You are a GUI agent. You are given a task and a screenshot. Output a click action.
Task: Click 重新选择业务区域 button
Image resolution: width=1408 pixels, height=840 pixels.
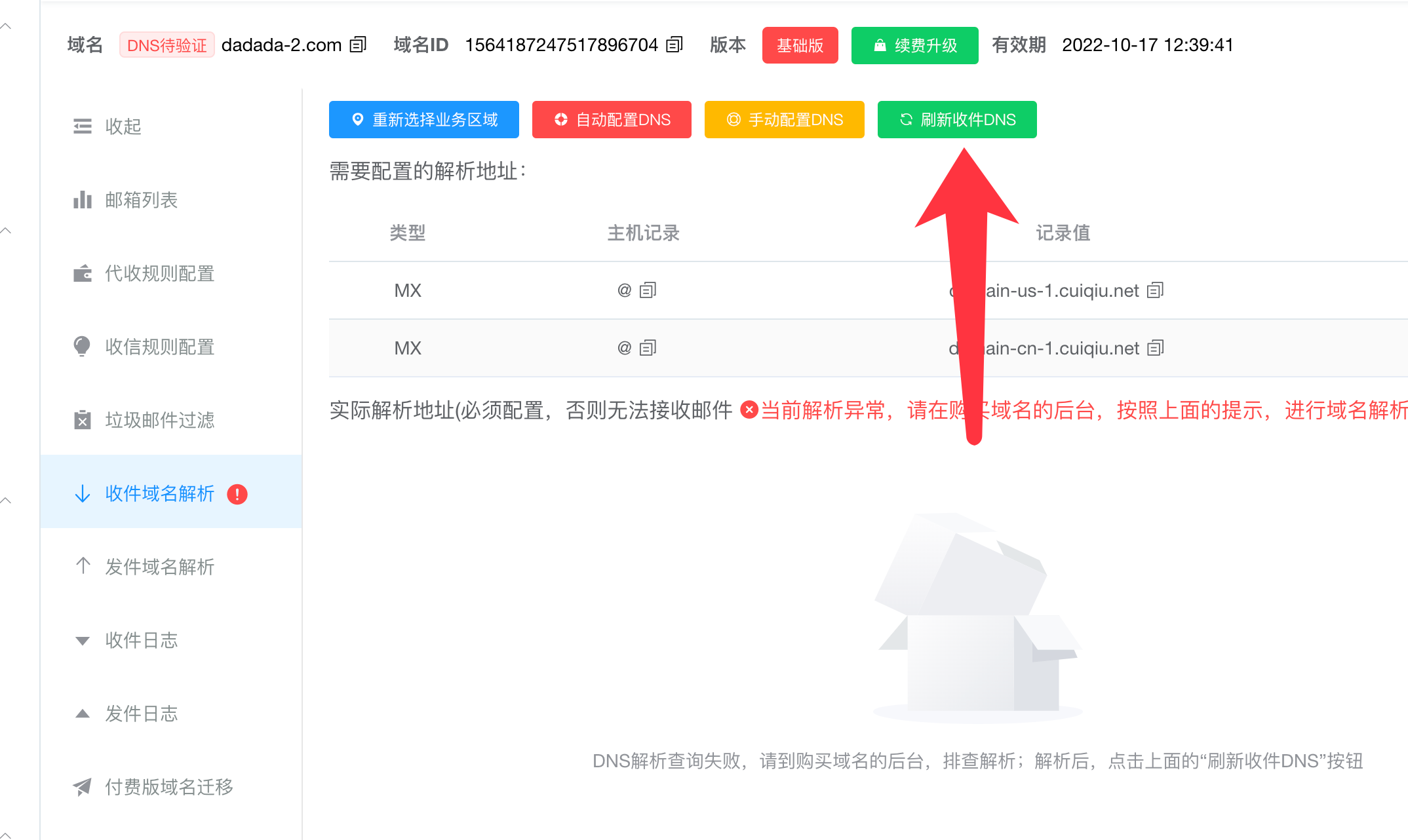coord(423,119)
